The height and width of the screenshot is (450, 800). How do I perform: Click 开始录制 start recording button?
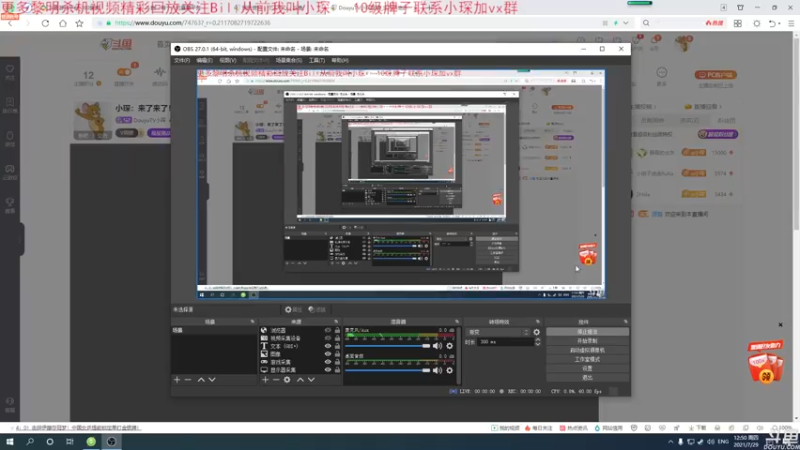587,341
